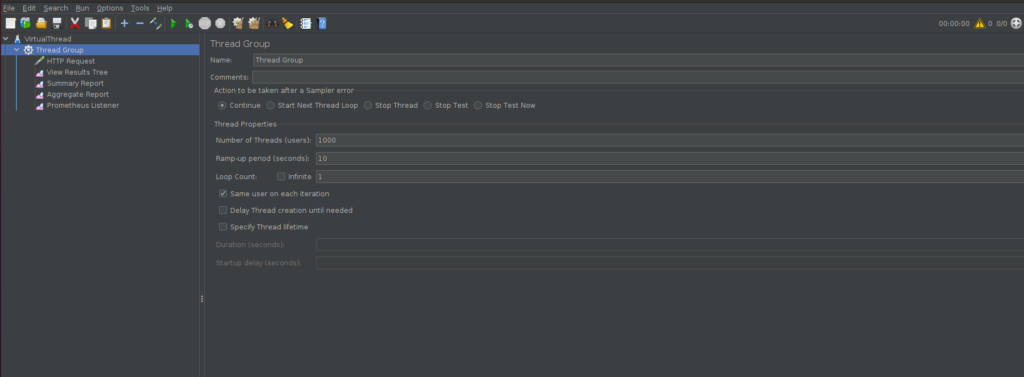Collapse the Thread Group tree node
This screenshot has height=377, width=1024.
[x=16, y=50]
